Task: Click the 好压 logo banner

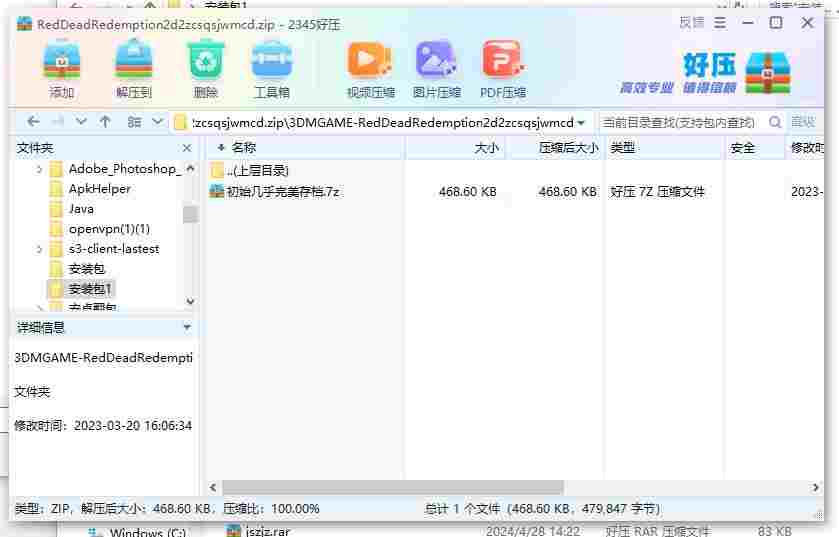Action: click(x=705, y=73)
